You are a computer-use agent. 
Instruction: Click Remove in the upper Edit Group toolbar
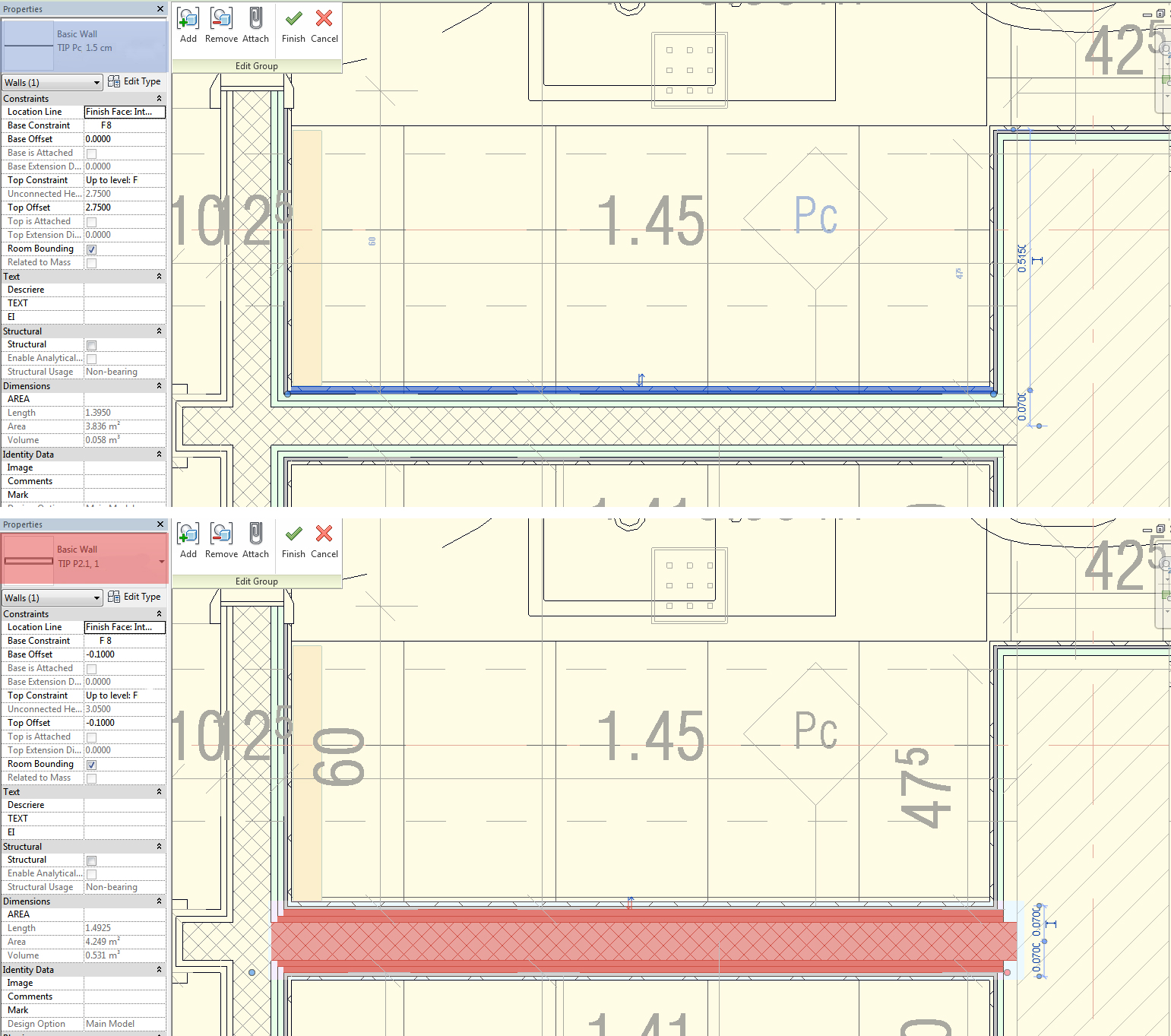point(221,25)
